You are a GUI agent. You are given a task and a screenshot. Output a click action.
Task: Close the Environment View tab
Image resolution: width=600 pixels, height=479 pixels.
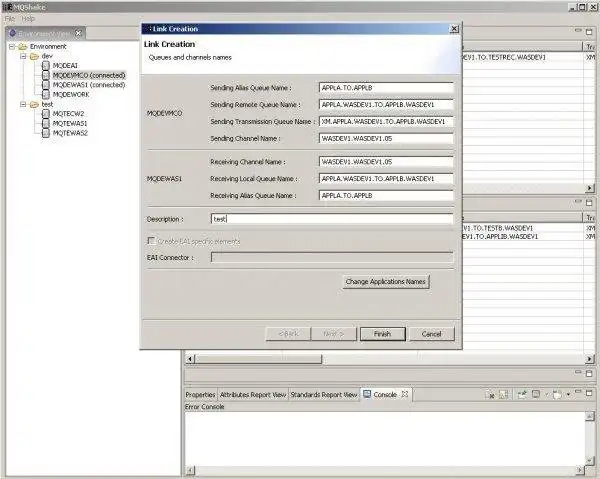click(x=78, y=33)
